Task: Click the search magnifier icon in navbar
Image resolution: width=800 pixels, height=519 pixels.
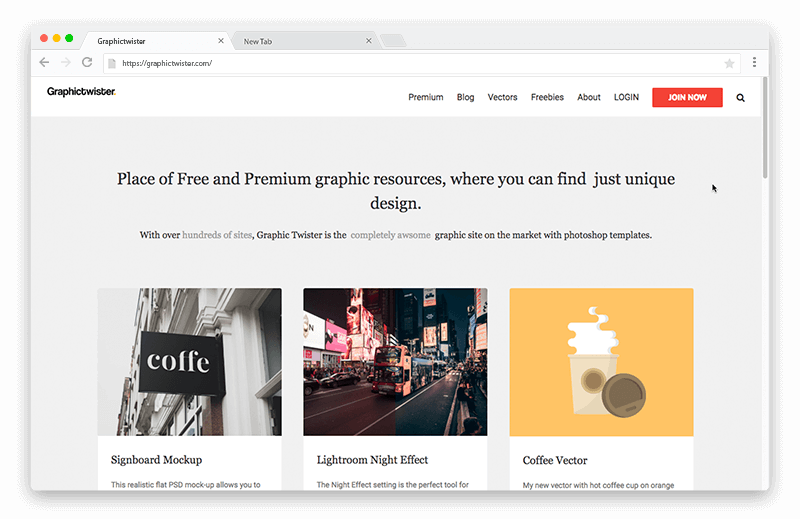Action: tap(740, 98)
